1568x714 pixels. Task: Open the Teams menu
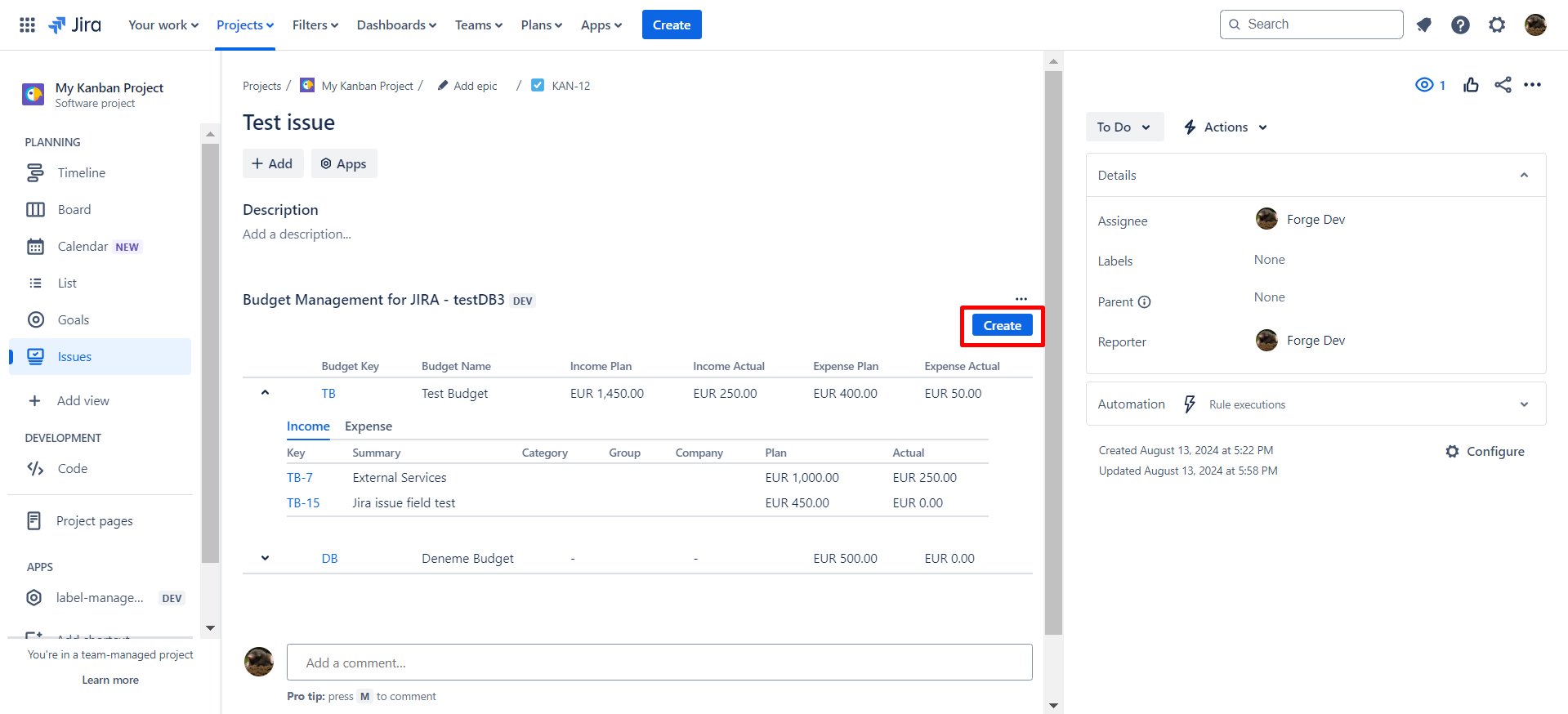click(x=479, y=25)
